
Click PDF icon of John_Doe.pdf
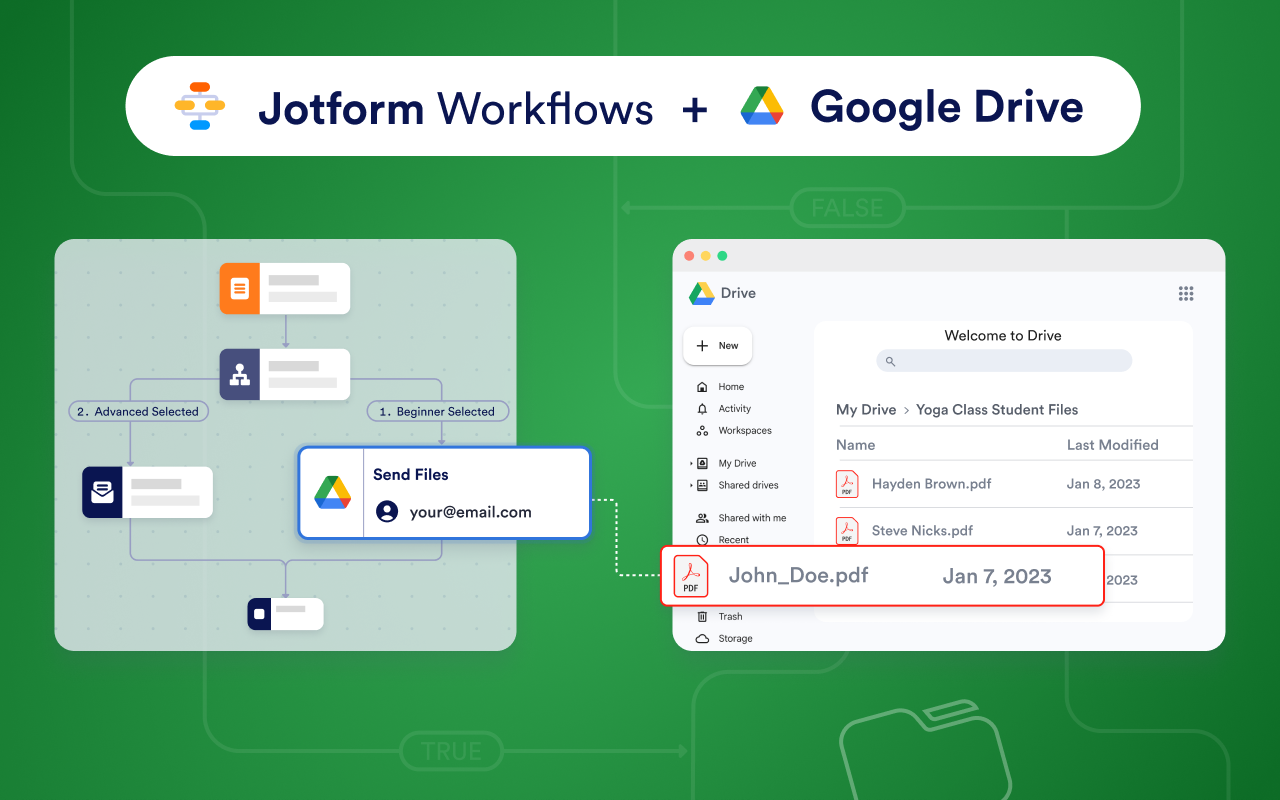tap(690, 576)
